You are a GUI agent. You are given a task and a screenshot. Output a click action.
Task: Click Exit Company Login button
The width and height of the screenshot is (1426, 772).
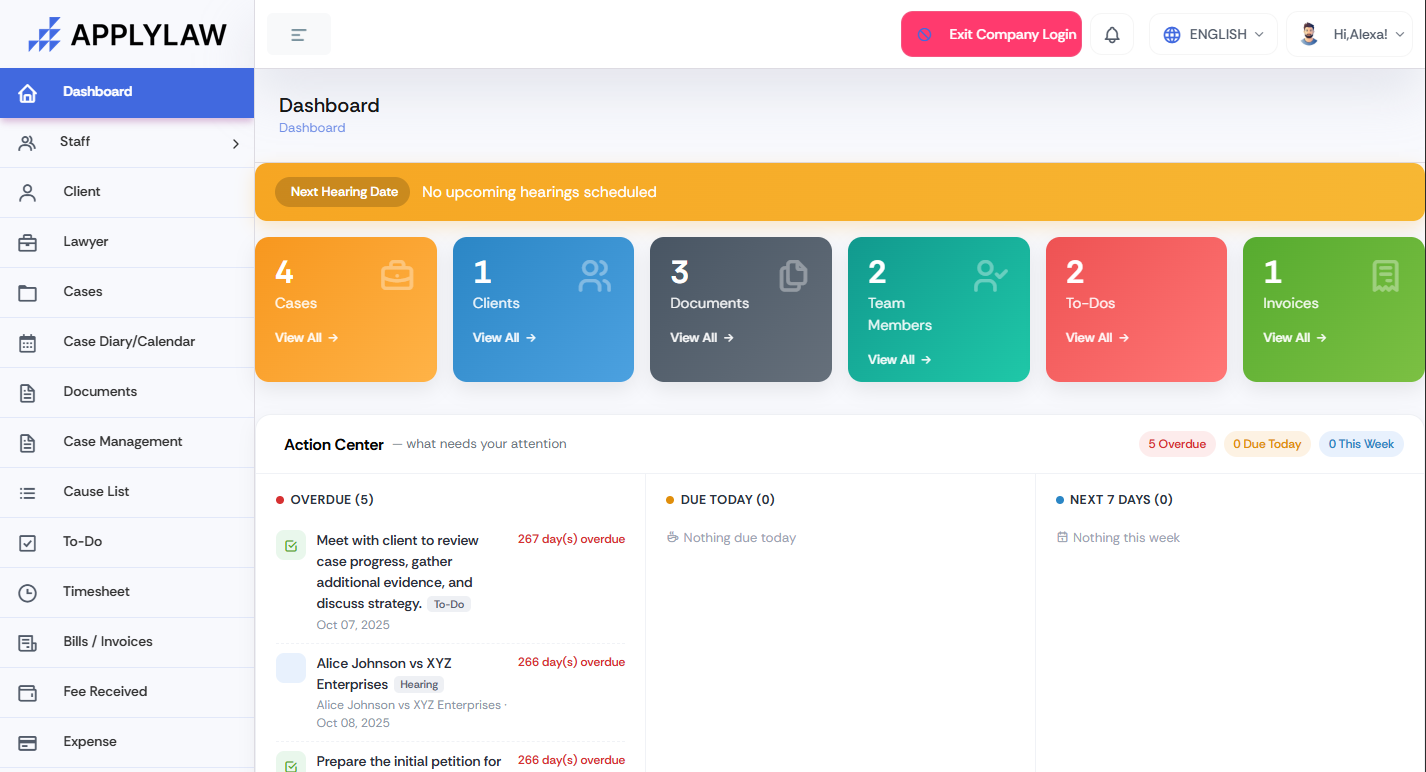[991, 34]
